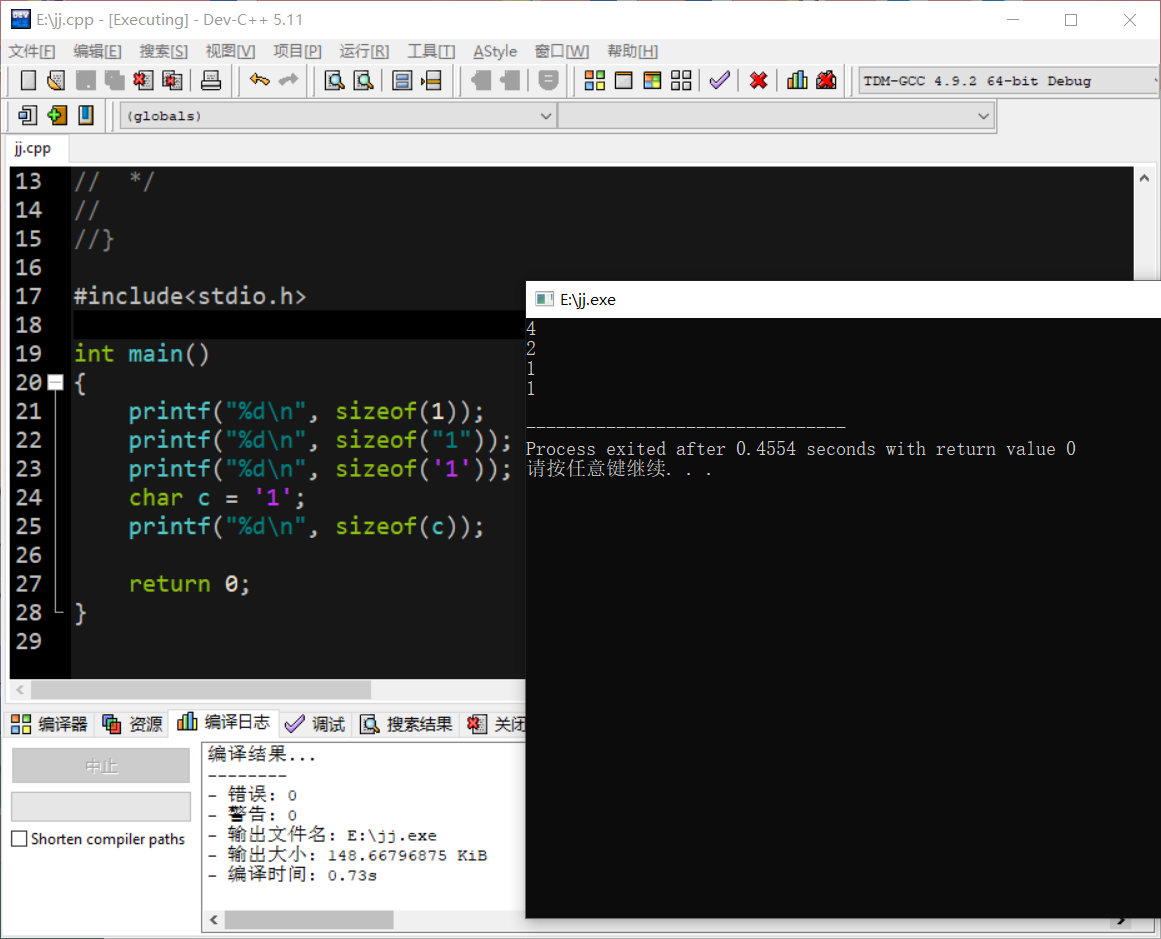This screenshot has width=1161, height=939.
Task: Open the 视图[V] menu
Action: click(230, 51)
